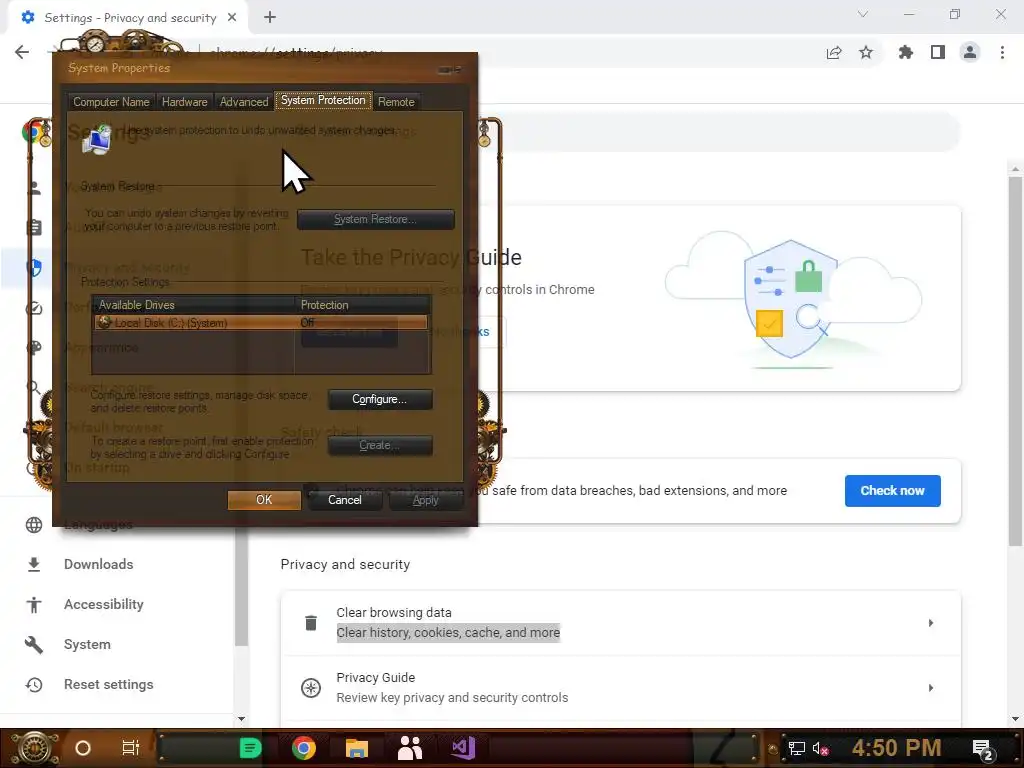
Task: Open the Advanced tab in System Properties
Action: (244, 102)
